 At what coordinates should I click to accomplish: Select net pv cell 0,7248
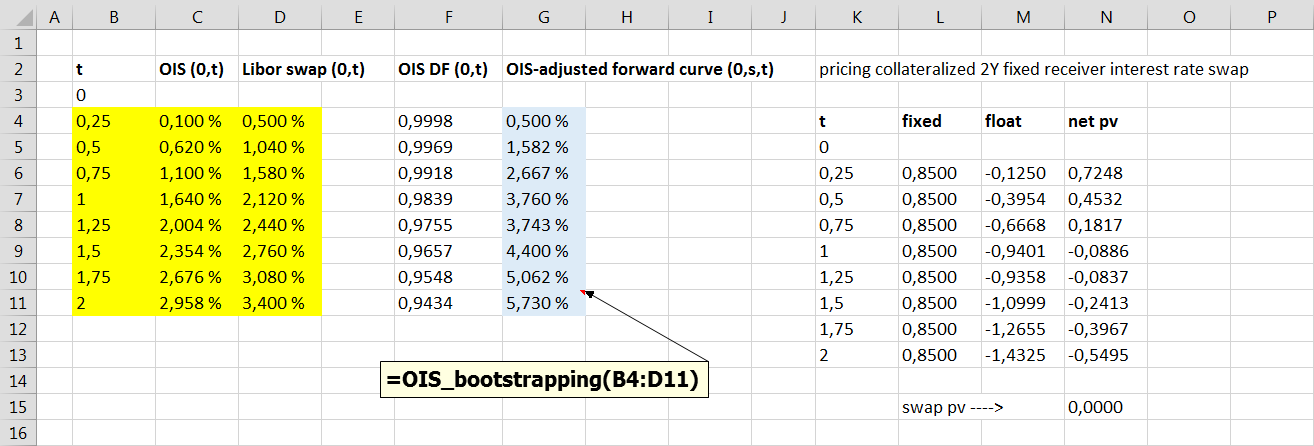tap(1106, 173)
